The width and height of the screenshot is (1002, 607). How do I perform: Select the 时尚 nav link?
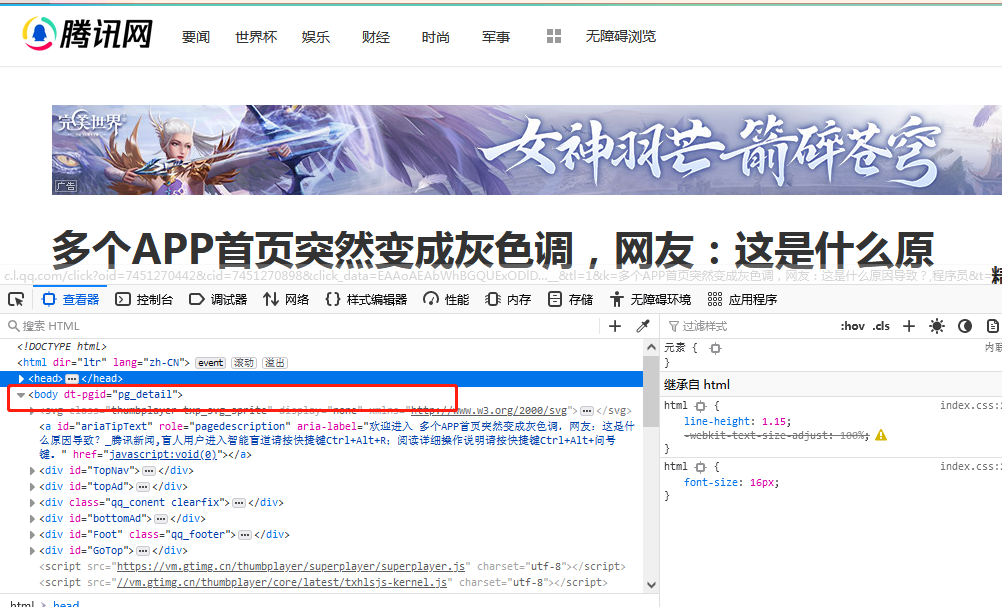click(x=436, y=37)
